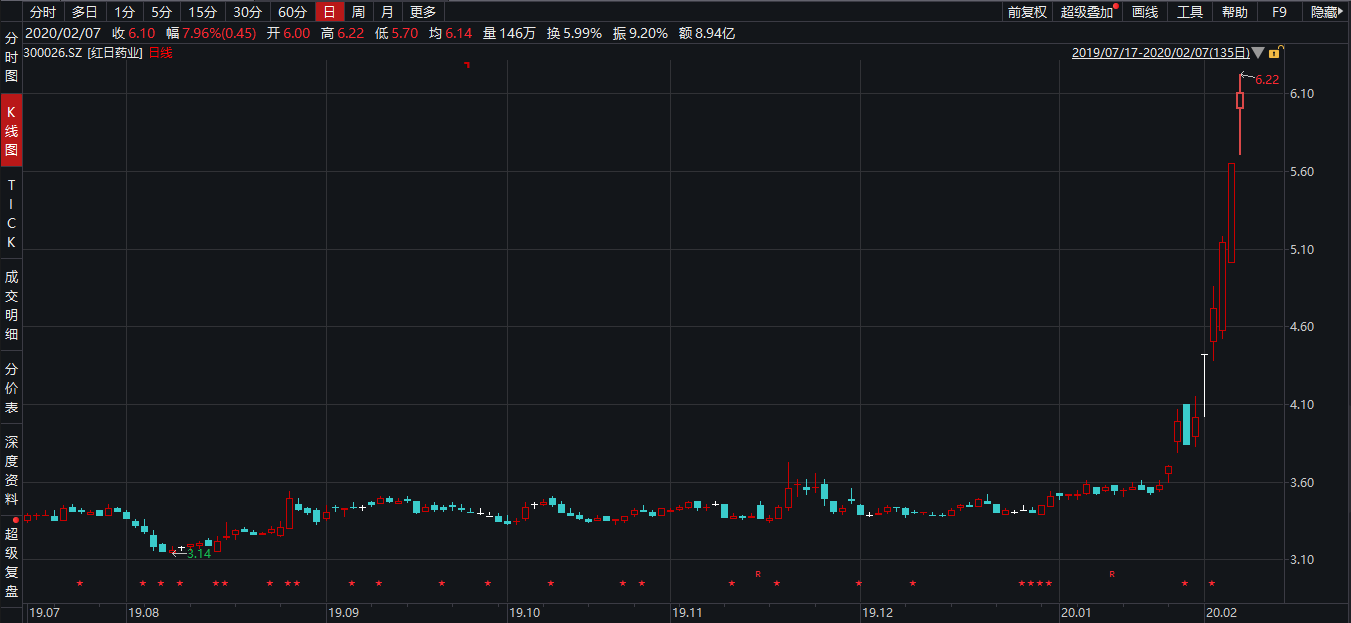The width and height of the screenshot is (1351, 623).
Task: Switch to 分时 intraday view
Action: click(42, 12)
